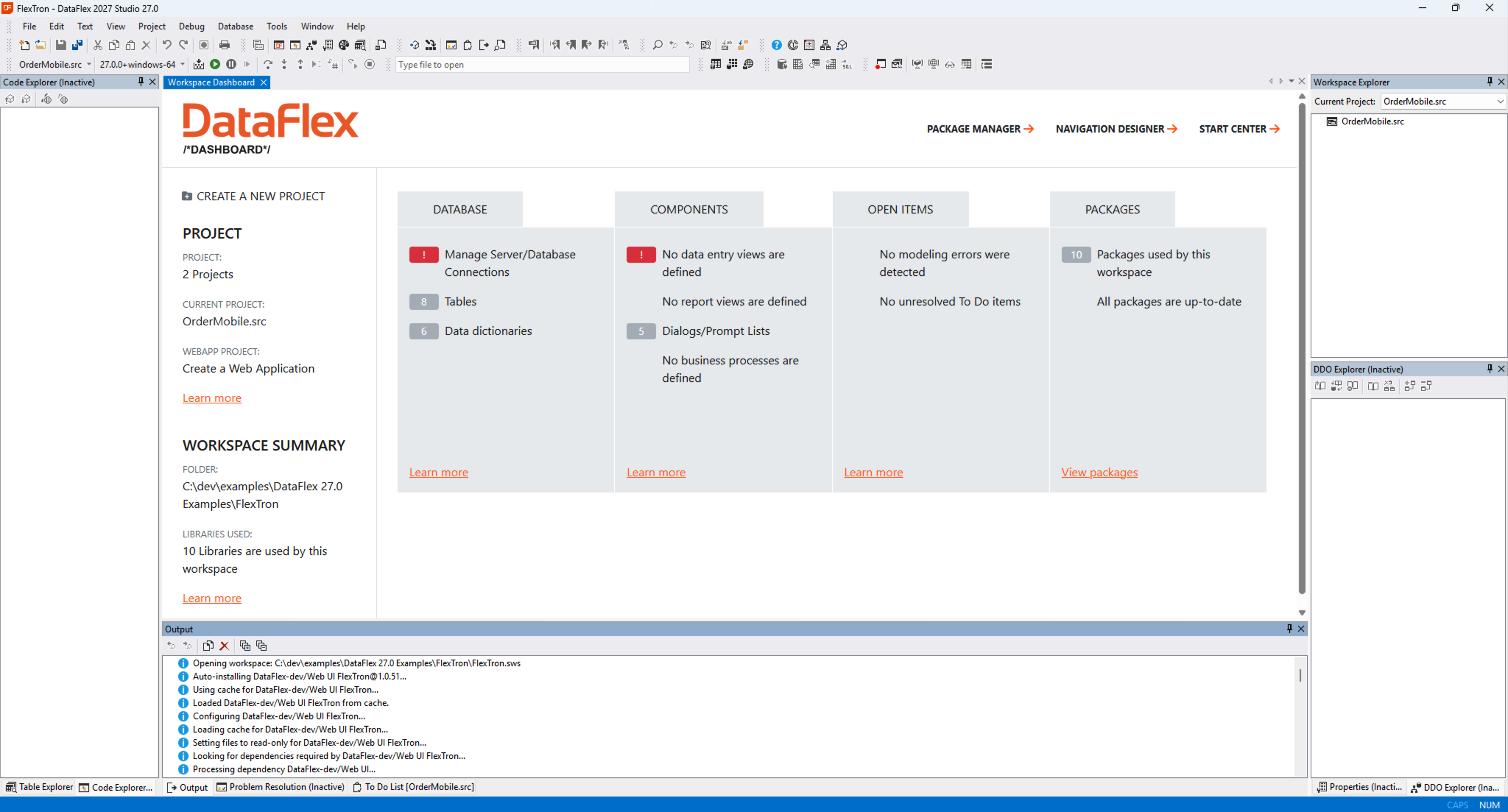Screen dimensions: 1508x812
Task: Click CREATE A NEW PROJECT
Action: [253, 196]
